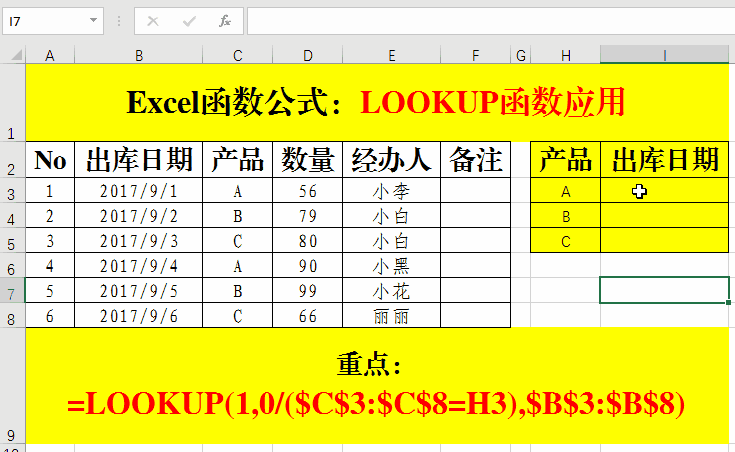735x452 pixels.
Task: Click the date cell 2017/9/2
Action: tap(139, 215)
